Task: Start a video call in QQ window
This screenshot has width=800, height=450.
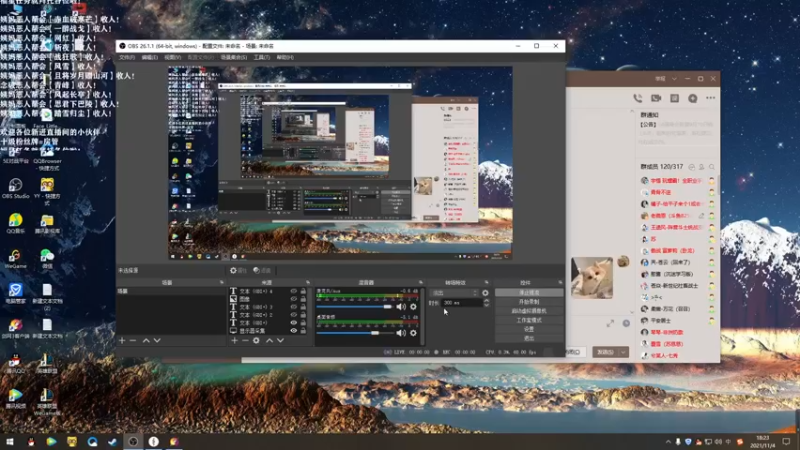Action: [x=656, y=98]
